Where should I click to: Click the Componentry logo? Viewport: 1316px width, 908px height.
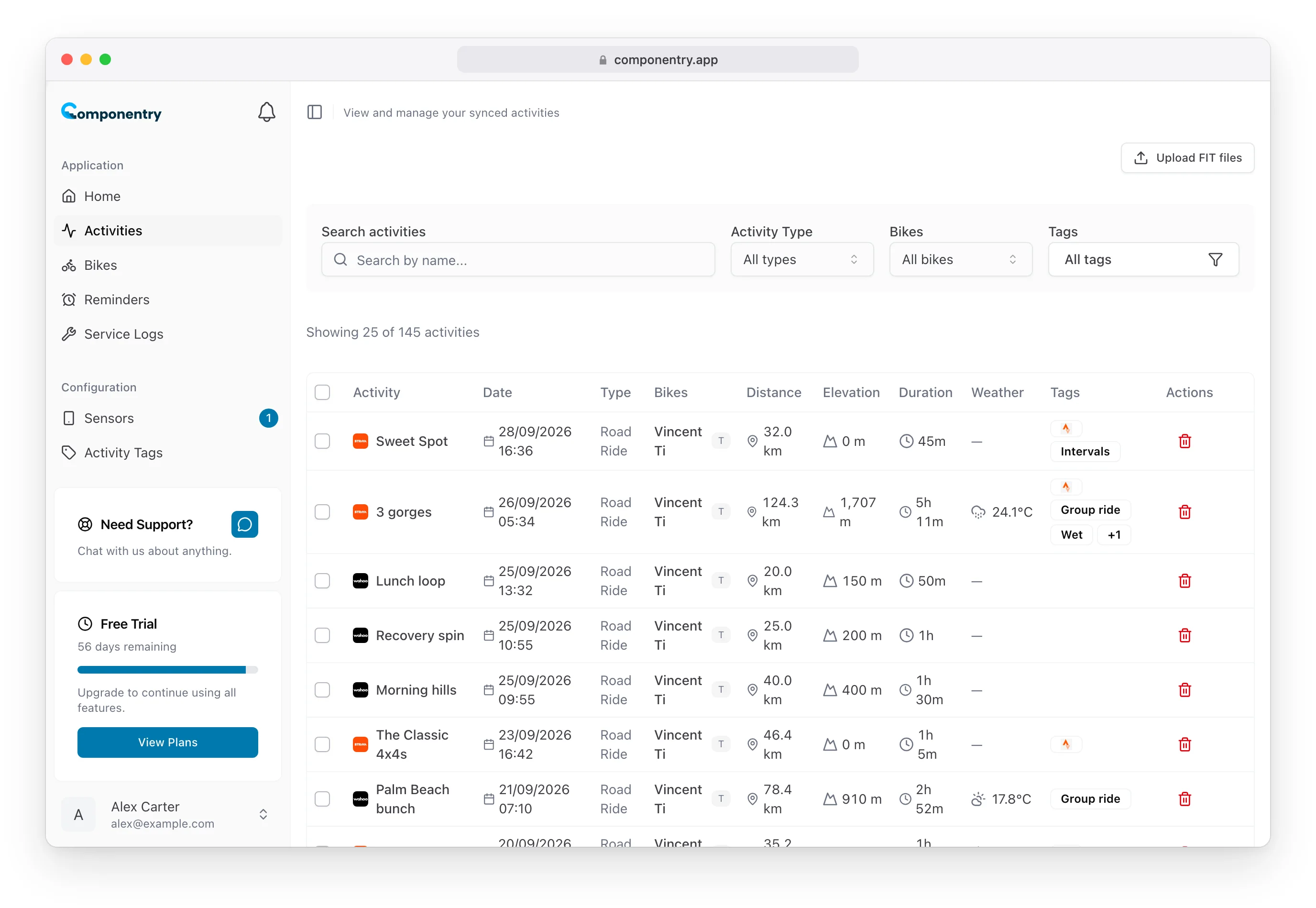[111, 112]
